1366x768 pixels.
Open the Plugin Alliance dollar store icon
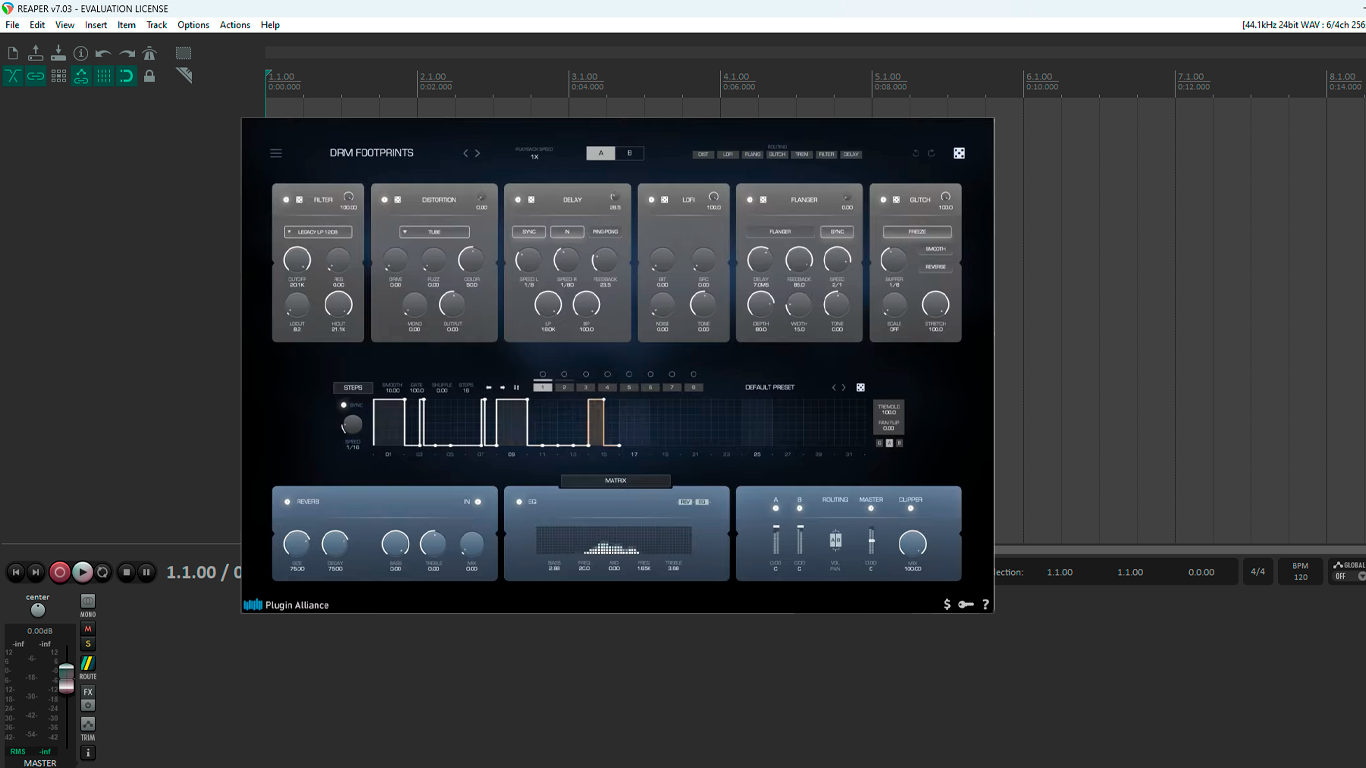947,604
